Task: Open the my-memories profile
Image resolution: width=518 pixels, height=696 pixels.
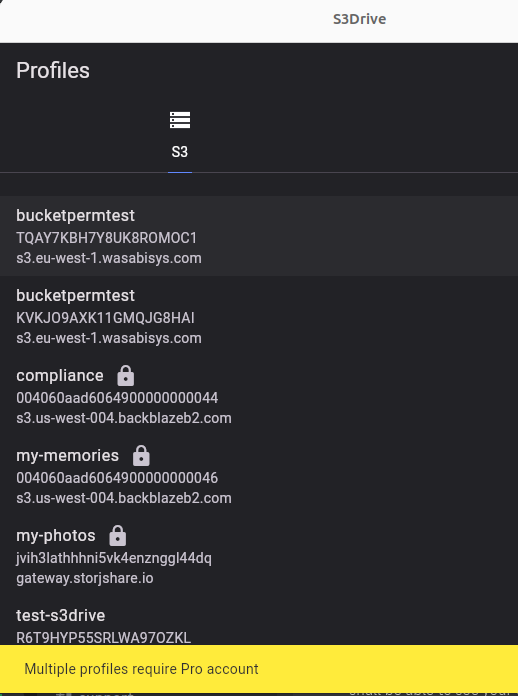Action: tap(259, 476)
